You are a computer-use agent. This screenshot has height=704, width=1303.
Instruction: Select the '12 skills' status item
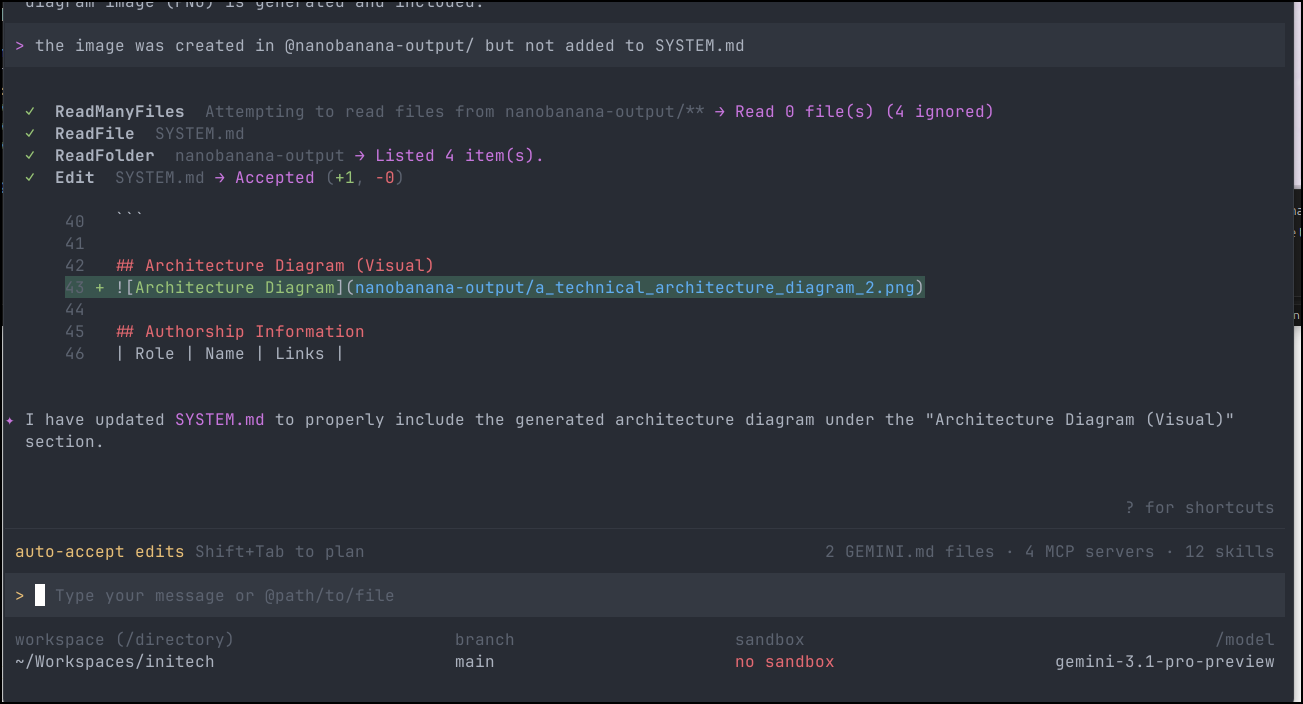coord(1229,552)
